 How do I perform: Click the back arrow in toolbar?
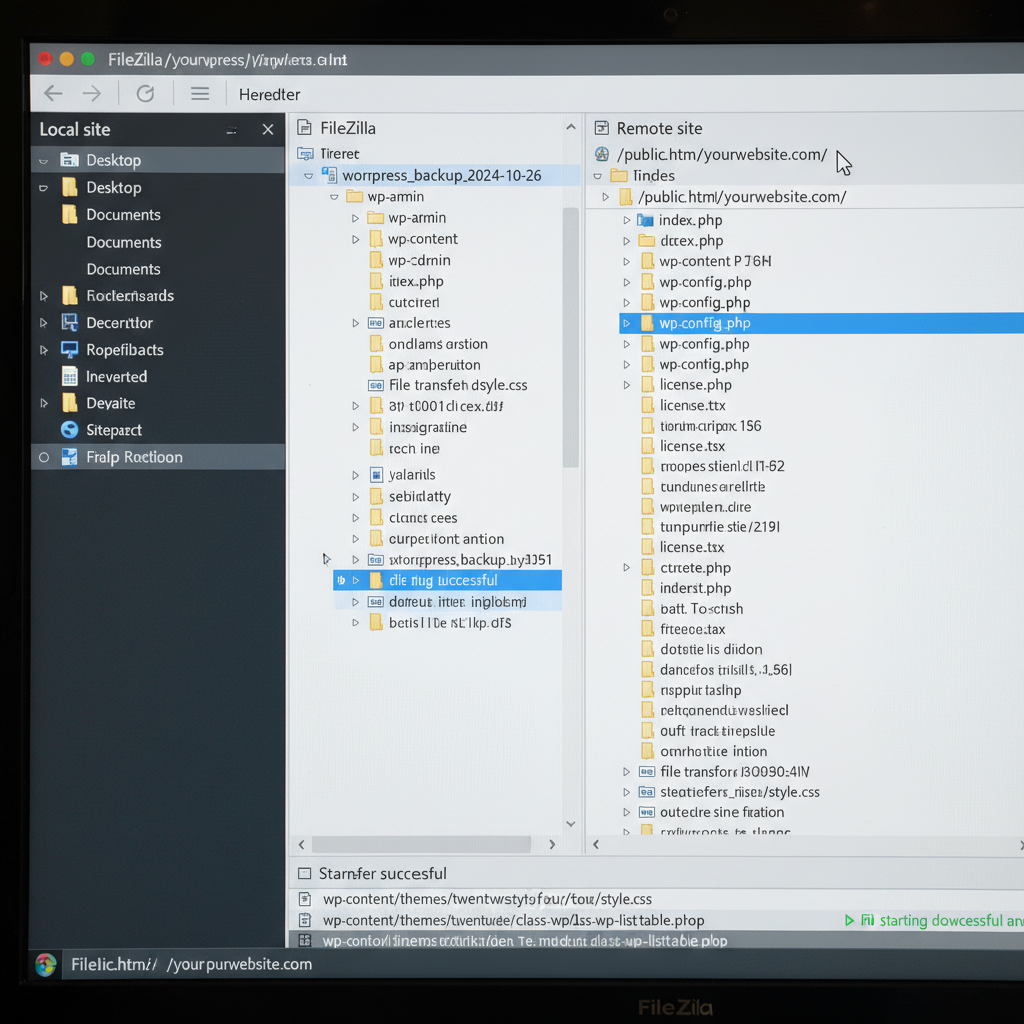54,93
